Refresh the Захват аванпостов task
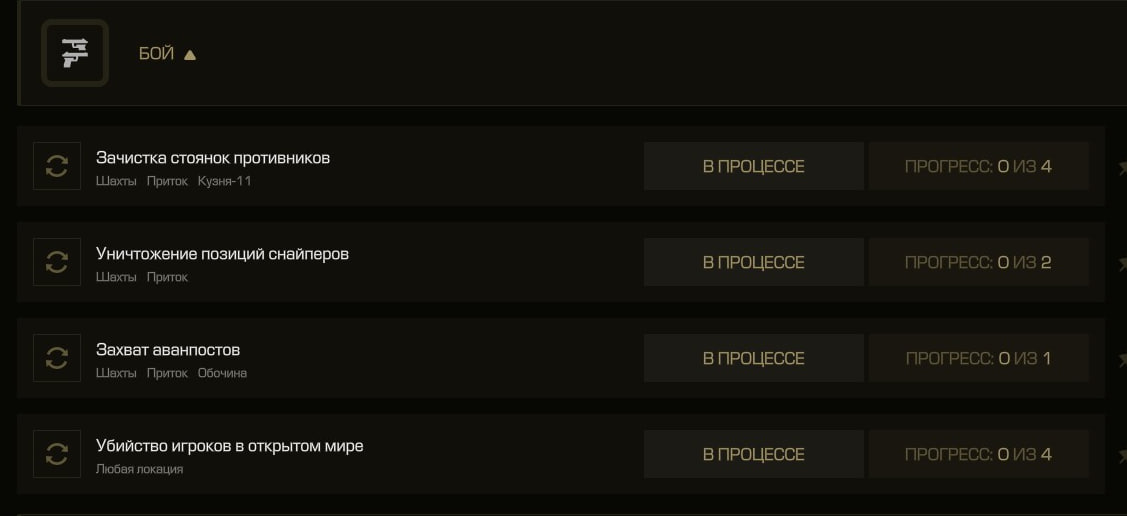The height and width of the screenshot is (516, 1127). coord(57,358)
